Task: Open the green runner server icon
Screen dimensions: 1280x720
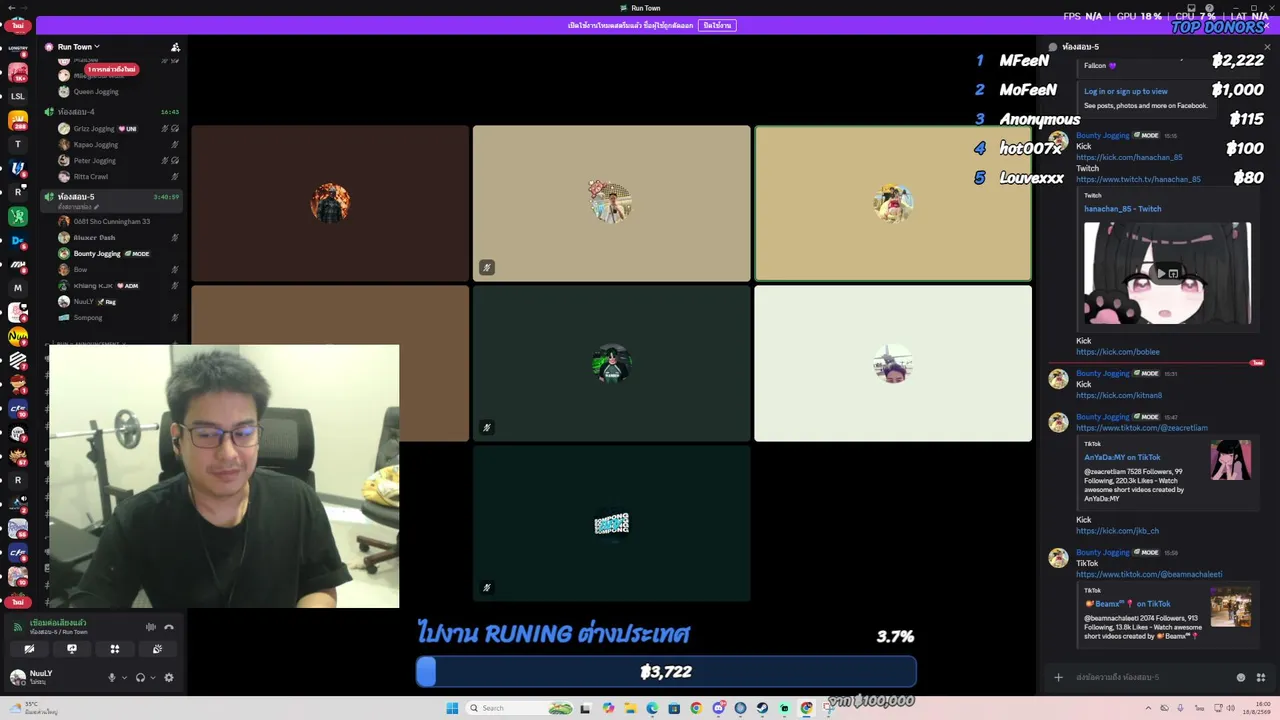Action: (x=18, y=216)
